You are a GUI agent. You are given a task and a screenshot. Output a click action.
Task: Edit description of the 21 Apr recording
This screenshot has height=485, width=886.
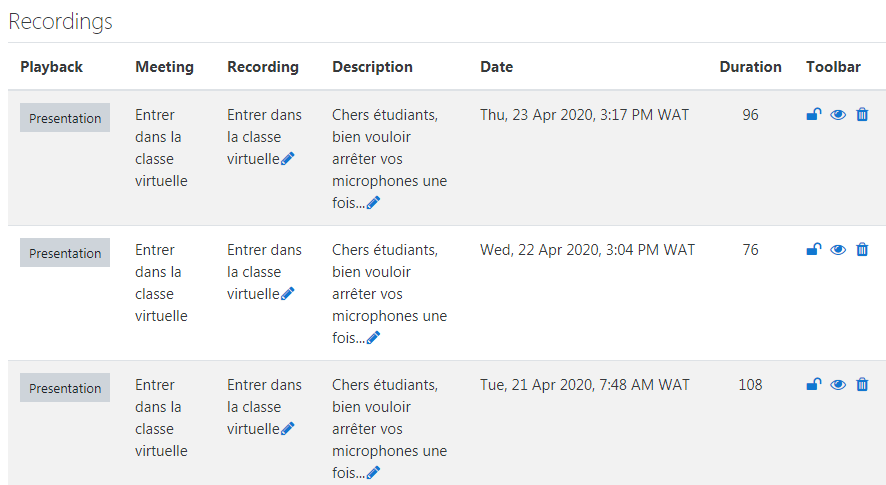coord(374,473)
